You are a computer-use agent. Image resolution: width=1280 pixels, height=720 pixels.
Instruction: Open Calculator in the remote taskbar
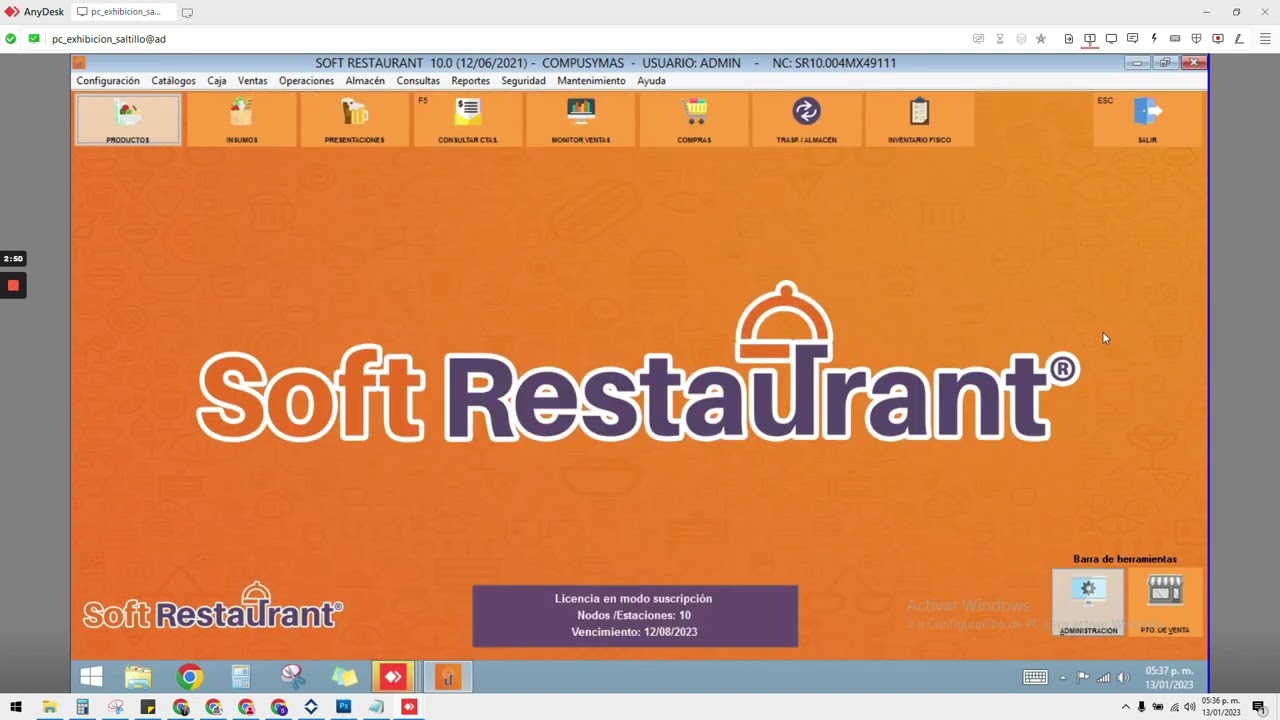pyautogui.click(x=241, y=677)
